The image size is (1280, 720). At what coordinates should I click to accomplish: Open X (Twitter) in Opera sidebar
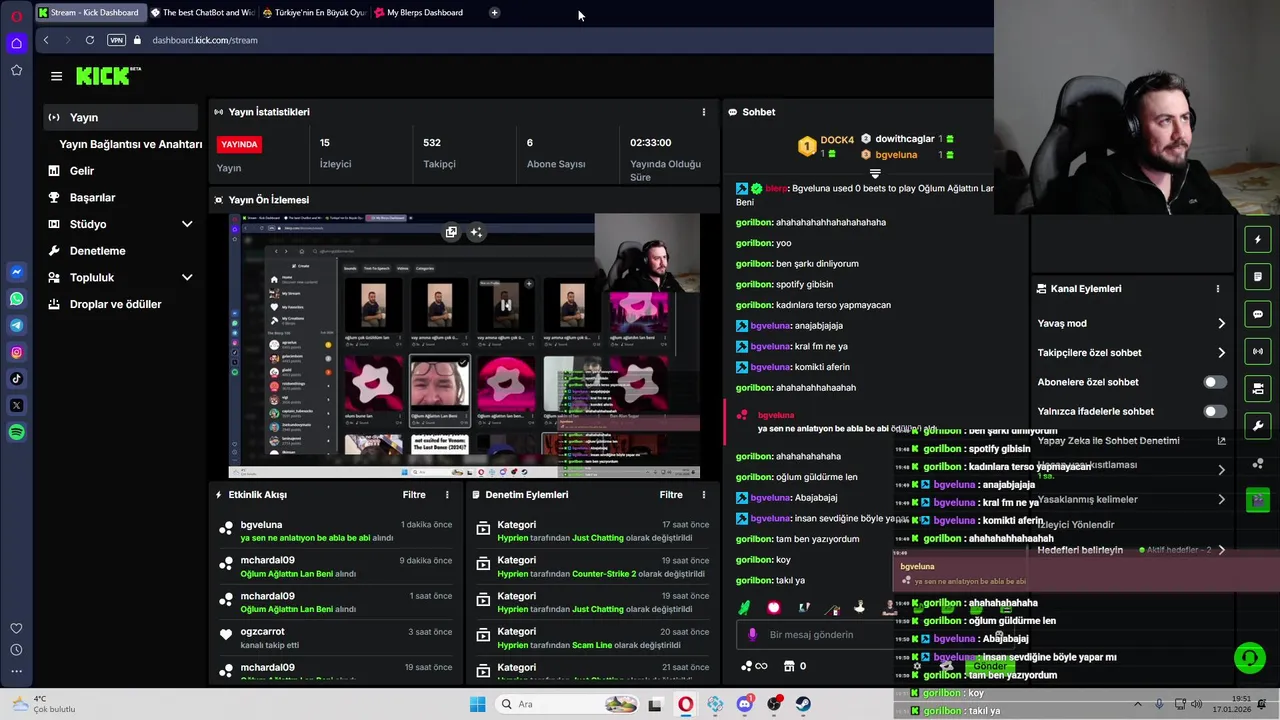[x=16, y=405]
